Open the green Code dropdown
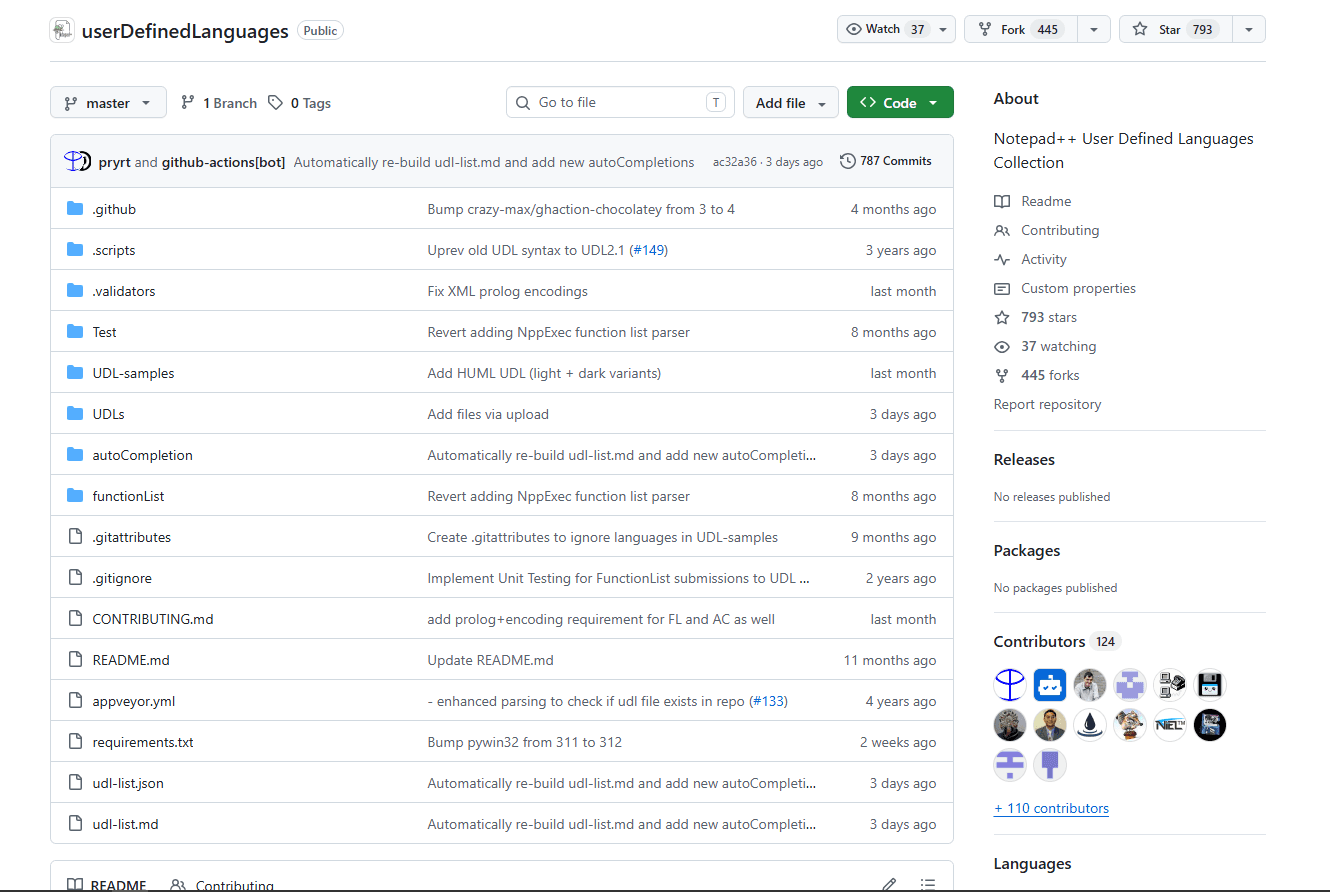1330x892 pixels. pyautogui.click(x=900, y=103)
